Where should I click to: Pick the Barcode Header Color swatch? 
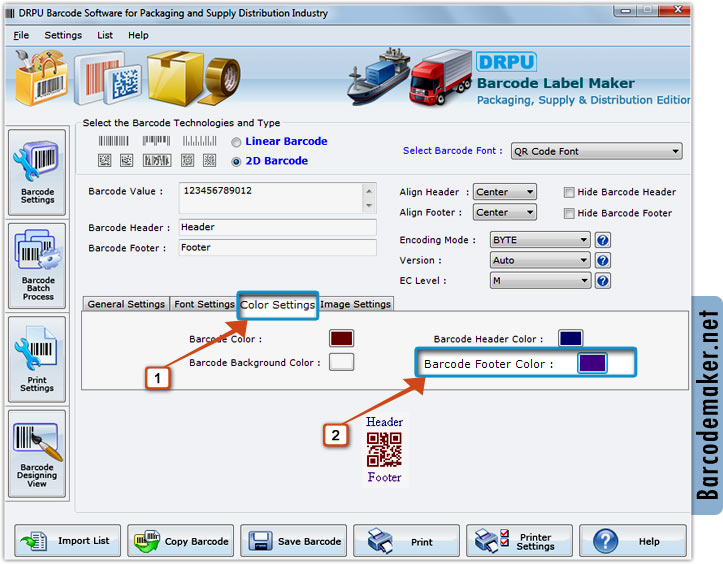(x=570, y=338)
